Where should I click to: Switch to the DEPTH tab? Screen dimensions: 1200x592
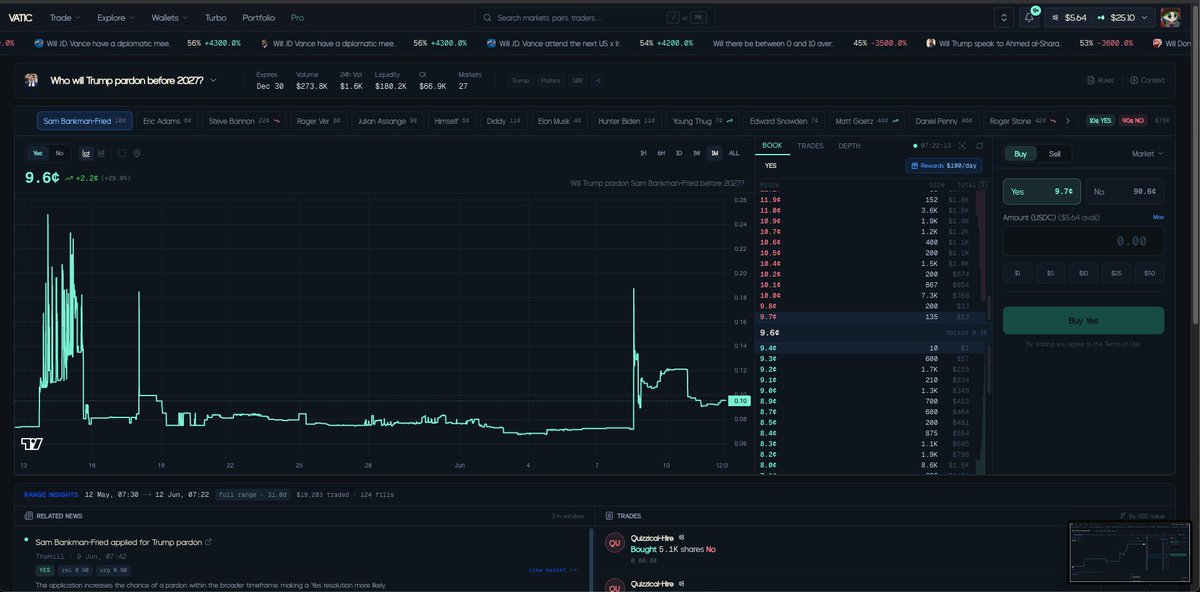pos(849,146)
